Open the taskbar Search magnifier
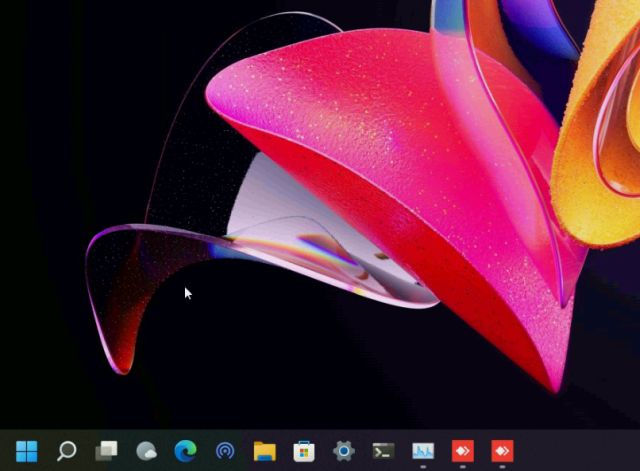 coord(66,451)
